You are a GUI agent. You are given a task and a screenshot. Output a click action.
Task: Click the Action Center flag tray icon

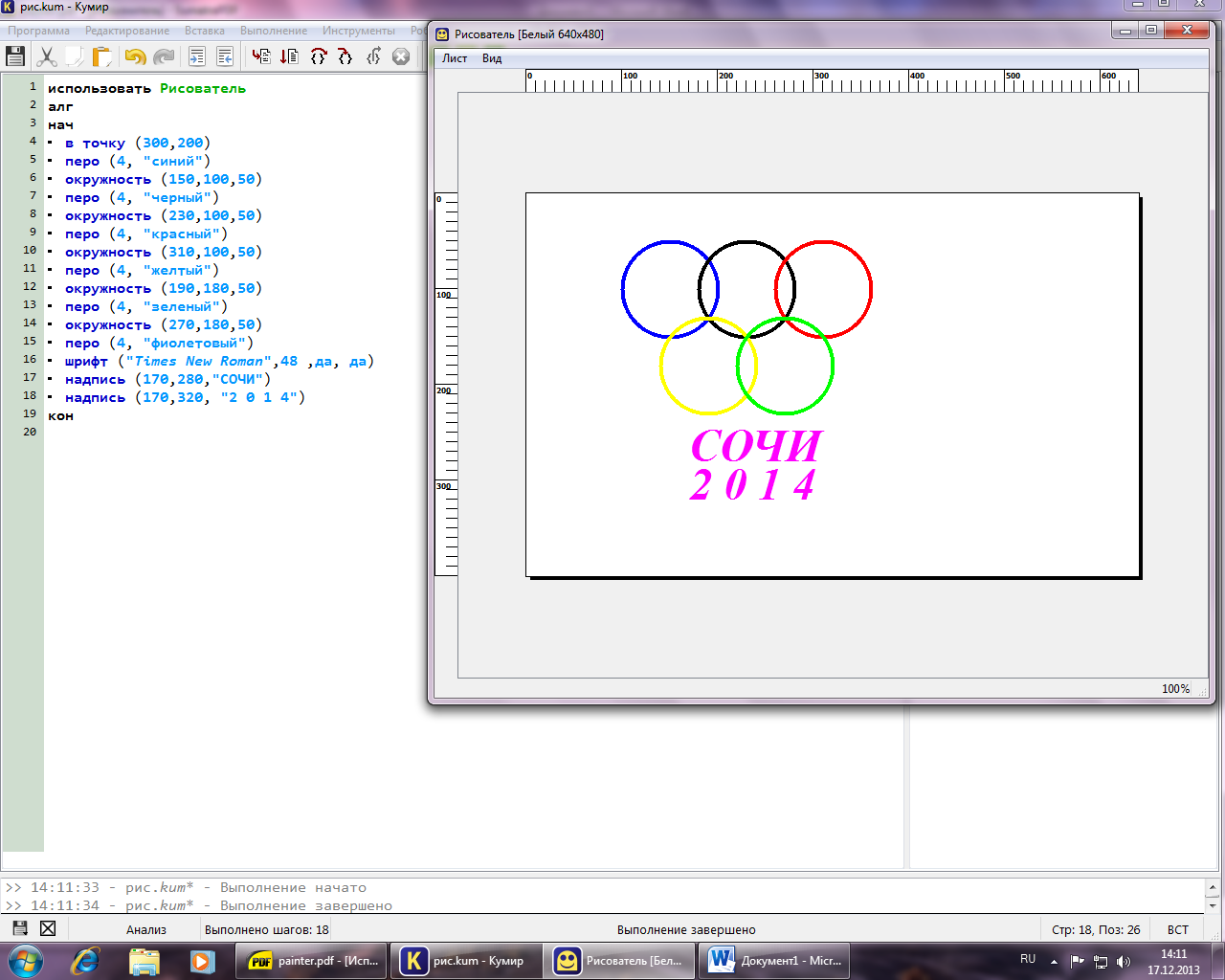pos(1078,961)
